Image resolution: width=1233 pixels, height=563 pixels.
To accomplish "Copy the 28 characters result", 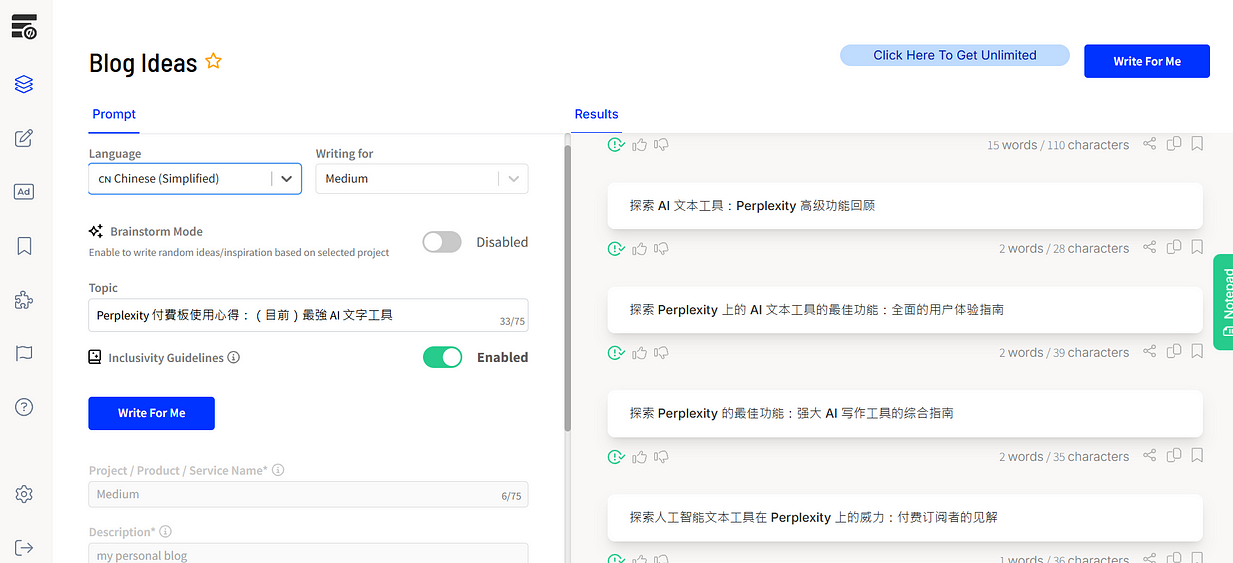I will (1174, 248).
